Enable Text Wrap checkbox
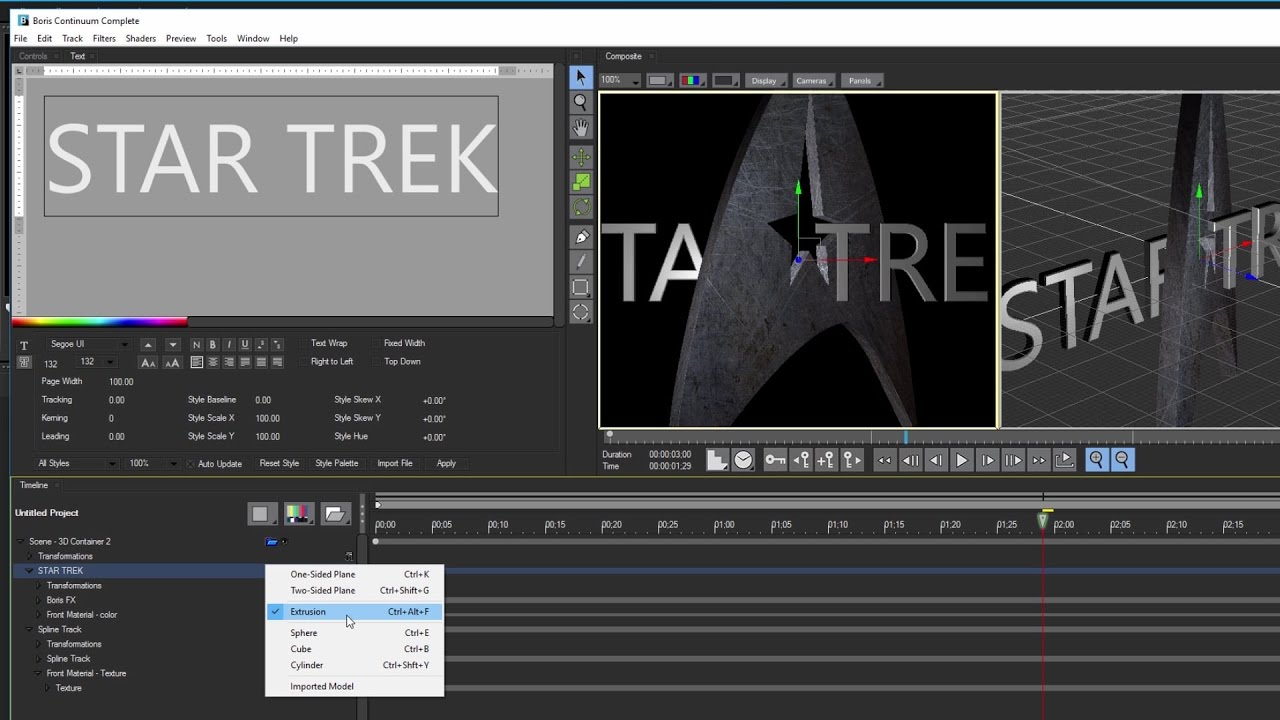The image size is (1280, 720). click(x=304, y=344)
